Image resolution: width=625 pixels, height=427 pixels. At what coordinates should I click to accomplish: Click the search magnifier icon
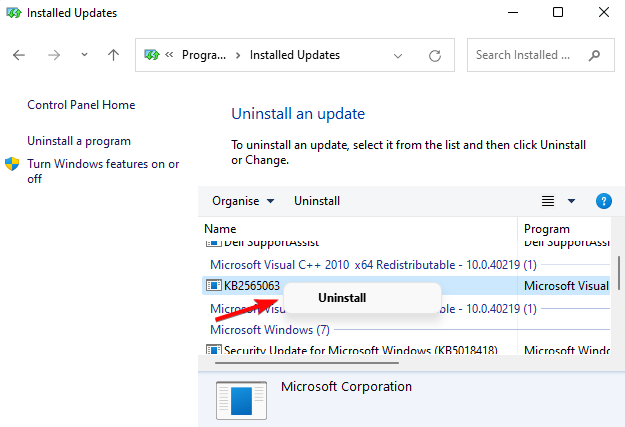click(594, 55)
